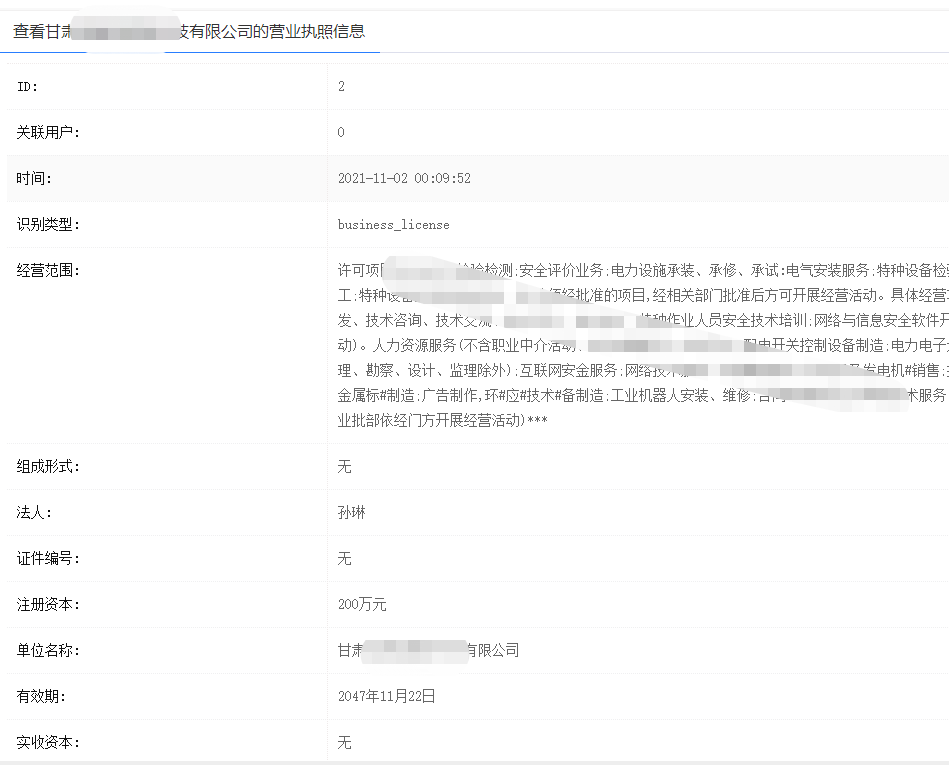Select the ID value 2
This screenshot has width=949, height=765.
click(x=341, y=87)
